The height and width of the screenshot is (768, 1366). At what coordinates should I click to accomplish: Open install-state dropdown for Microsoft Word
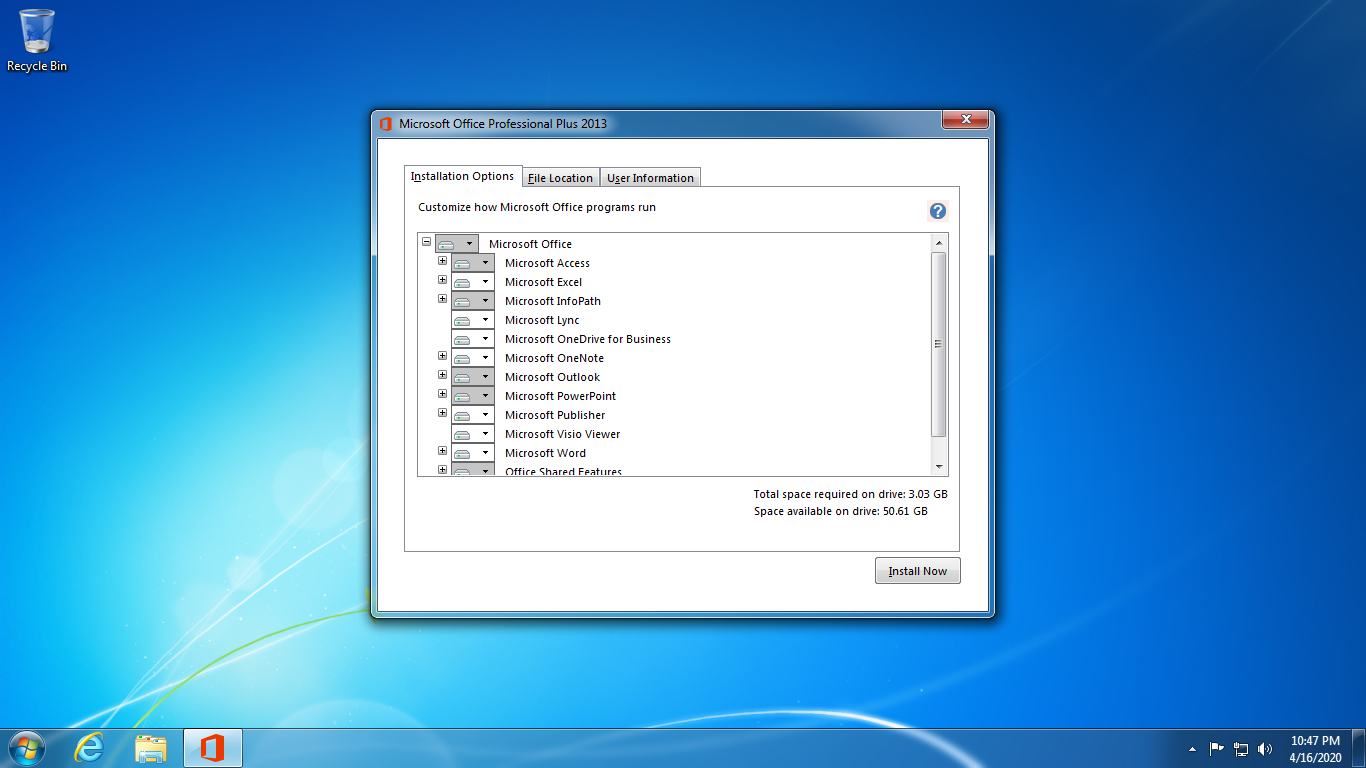[x=473, y=453]
